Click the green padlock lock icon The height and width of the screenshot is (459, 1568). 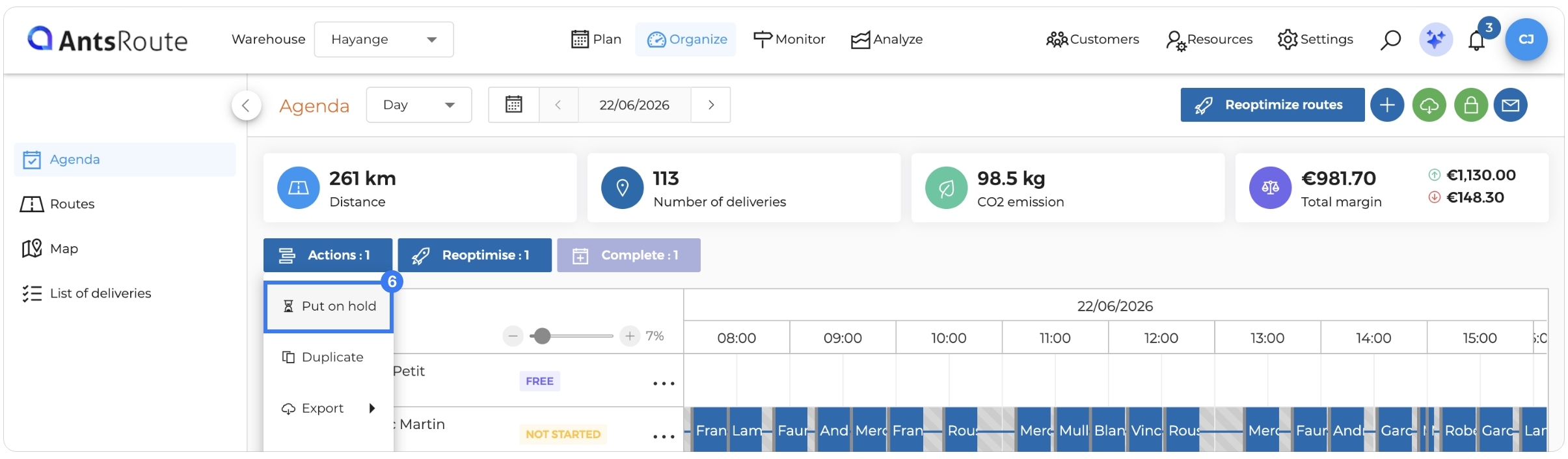pos(1471,105)
